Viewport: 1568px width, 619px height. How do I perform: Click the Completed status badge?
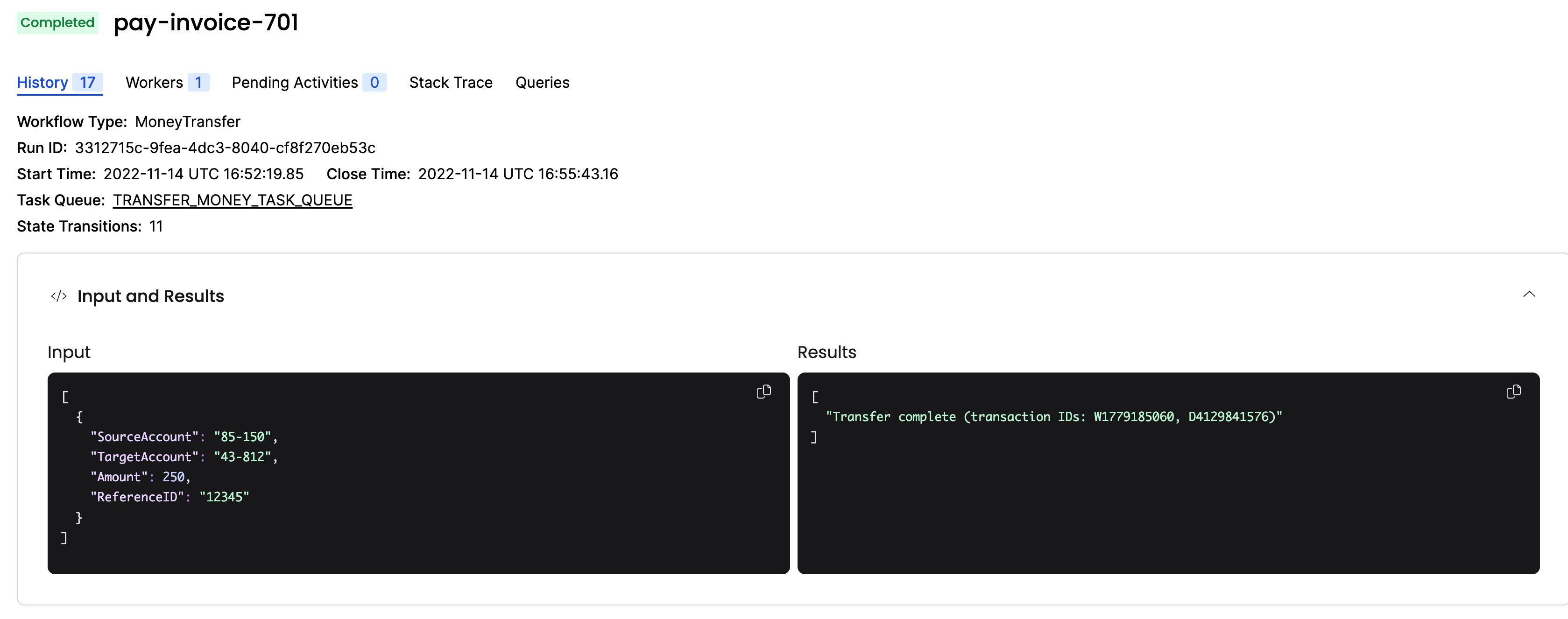57,22
